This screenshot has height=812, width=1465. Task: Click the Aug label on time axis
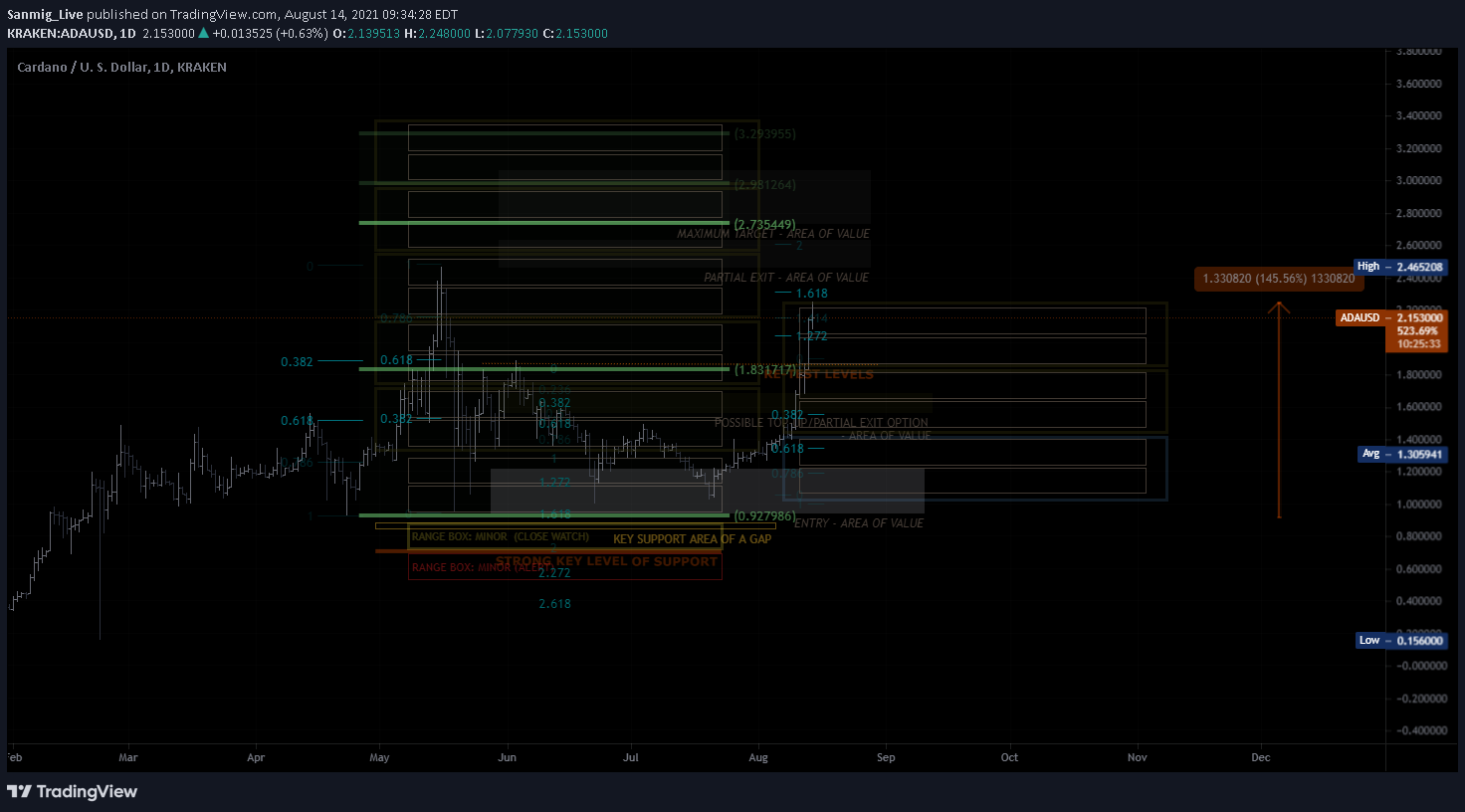click(758, 757)
